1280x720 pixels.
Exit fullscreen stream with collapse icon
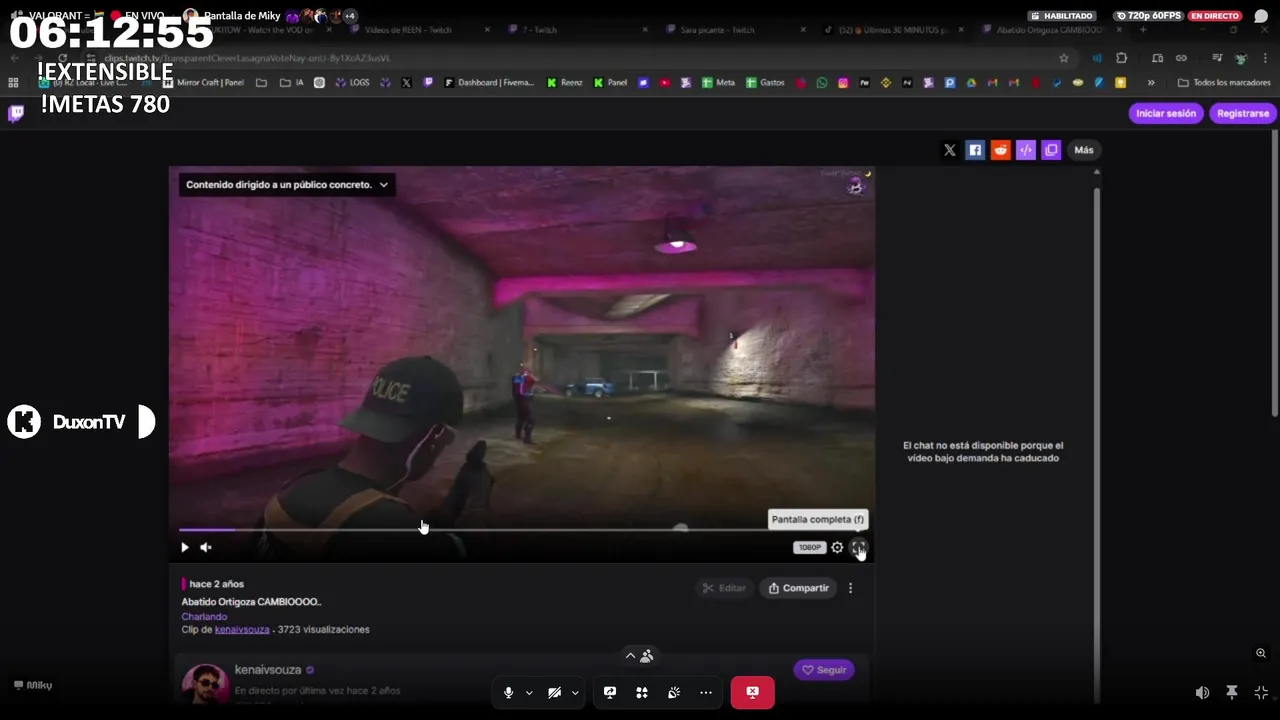tap(1261, 692)
